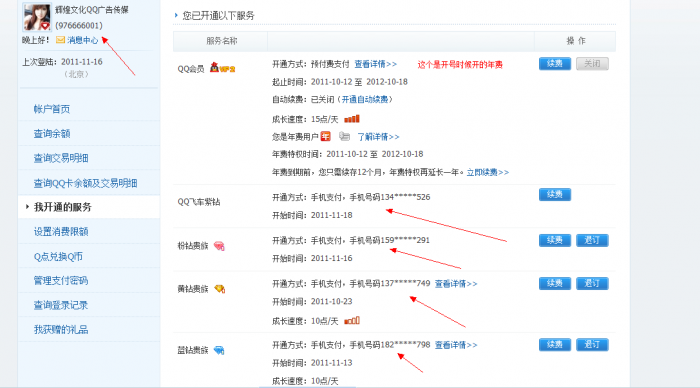The height and width of the screenshot is (388, 700).
Task: Click the account number (976666001)
Action: (x=79, y=25)
